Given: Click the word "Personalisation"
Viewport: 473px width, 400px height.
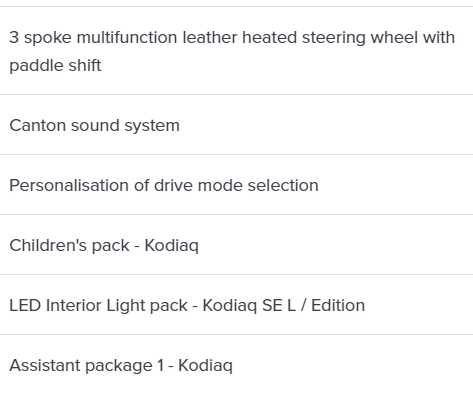Looking at the screenshot, I should coord(69,185).
